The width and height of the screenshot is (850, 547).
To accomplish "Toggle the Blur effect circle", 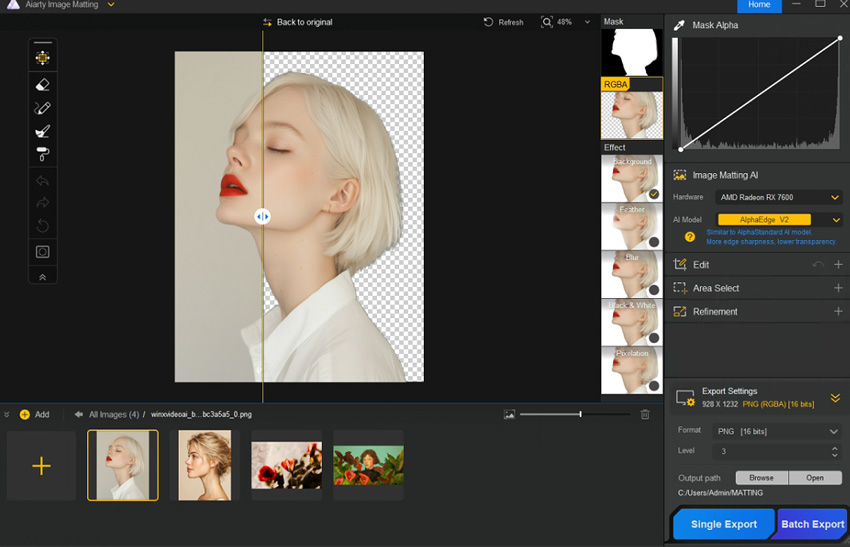I will pyautogui.click(x=654, y=289).
